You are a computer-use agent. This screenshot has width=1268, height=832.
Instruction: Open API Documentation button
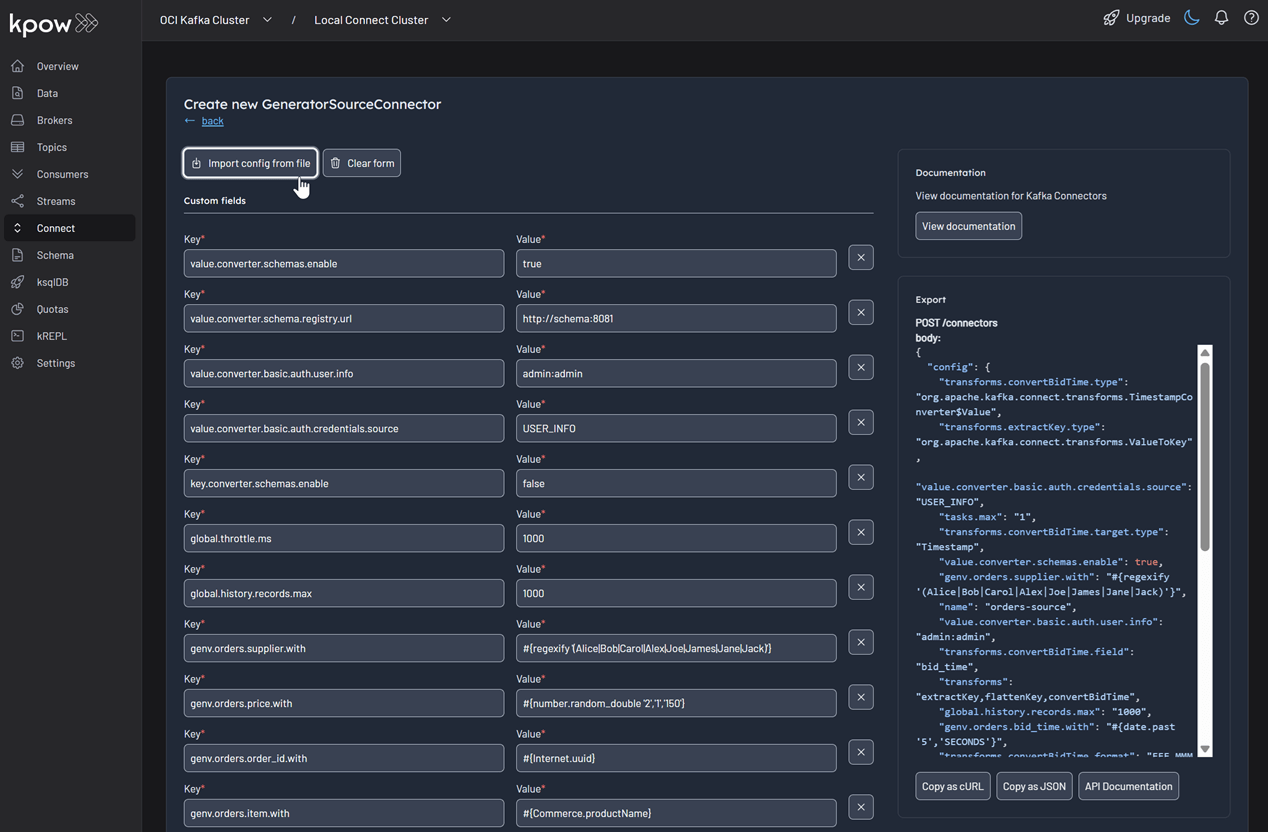[1128, 786]
